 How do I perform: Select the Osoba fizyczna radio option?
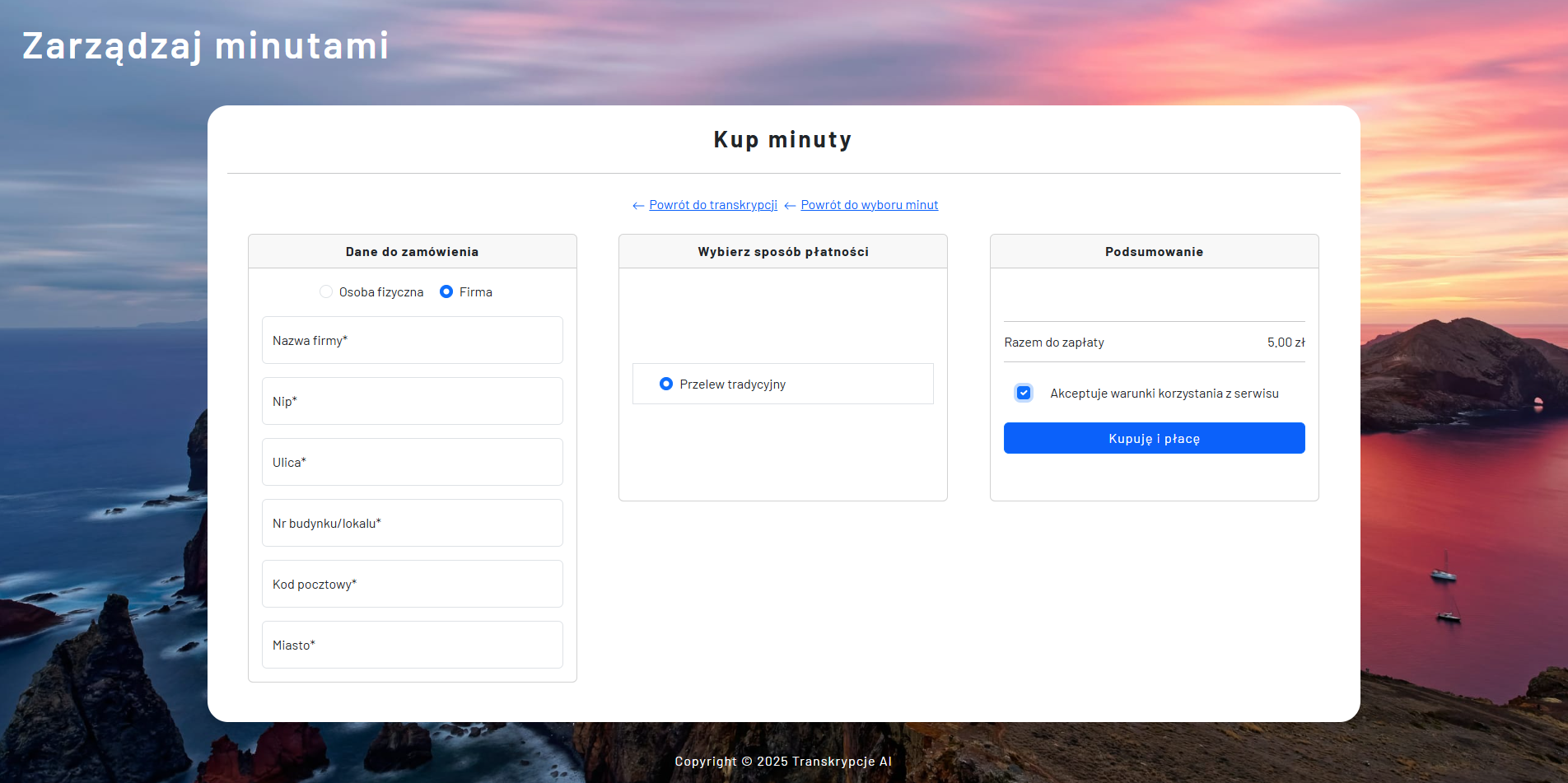pyautogui.click(x=326, y=292)
